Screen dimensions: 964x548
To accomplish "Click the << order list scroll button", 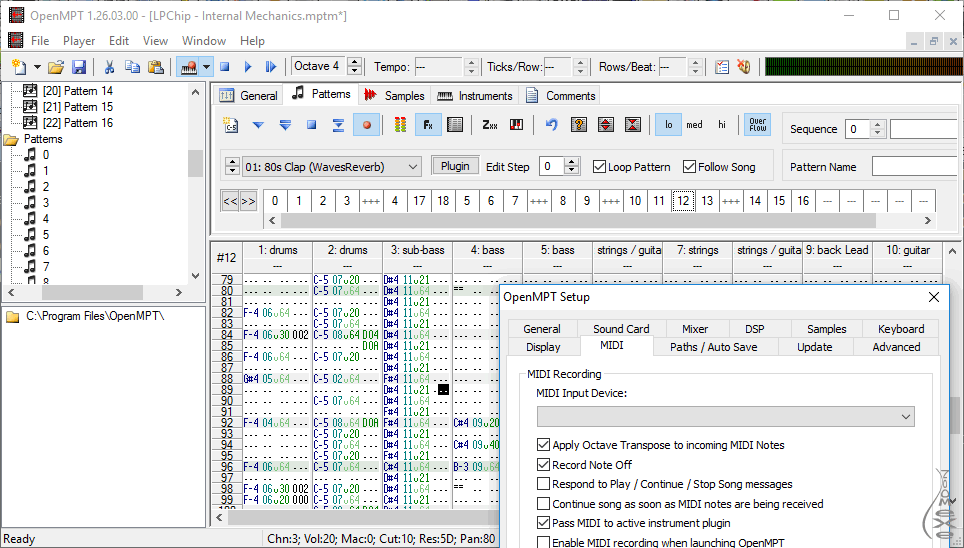I will [230, 201].
